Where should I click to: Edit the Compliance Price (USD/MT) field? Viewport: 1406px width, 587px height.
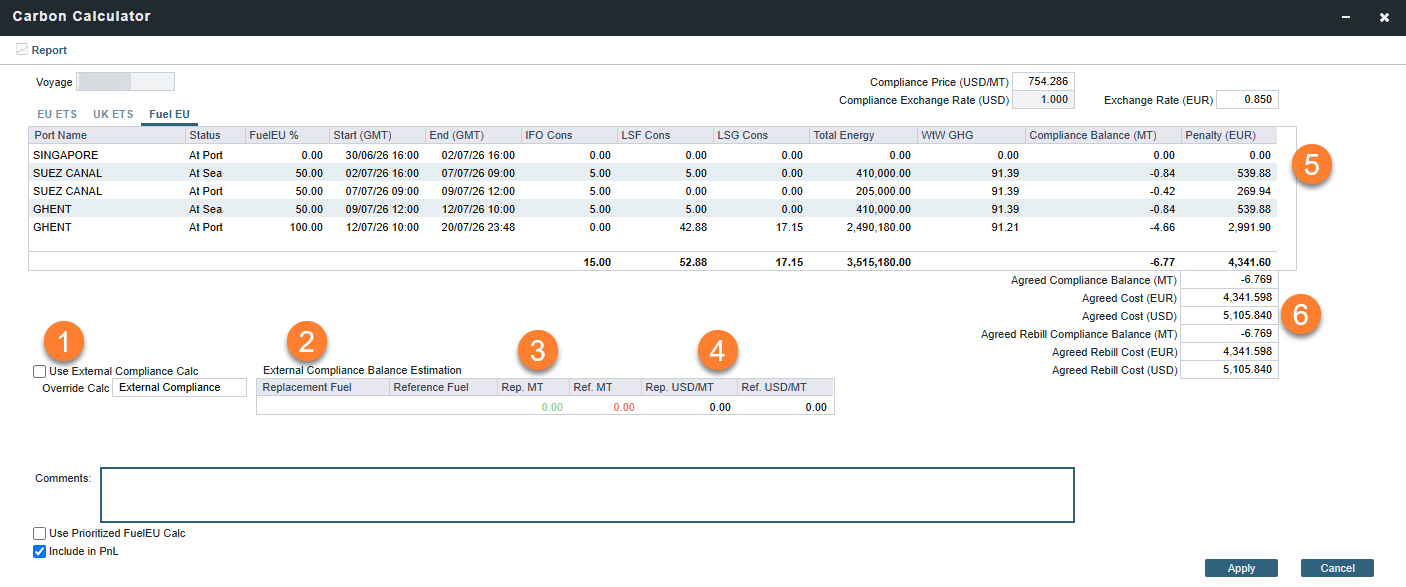[x=1044, y=81]
